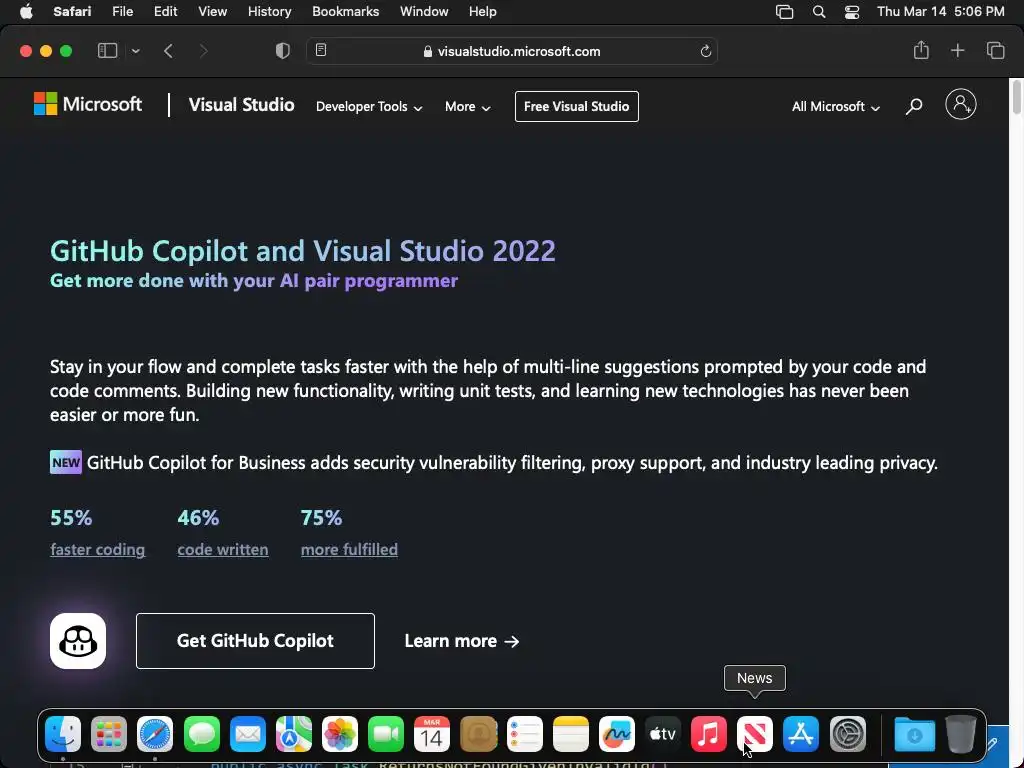The height and width of the screenshot is (768, 1024).
Task: Open the View menu
Action: click(x=212, y=12)
